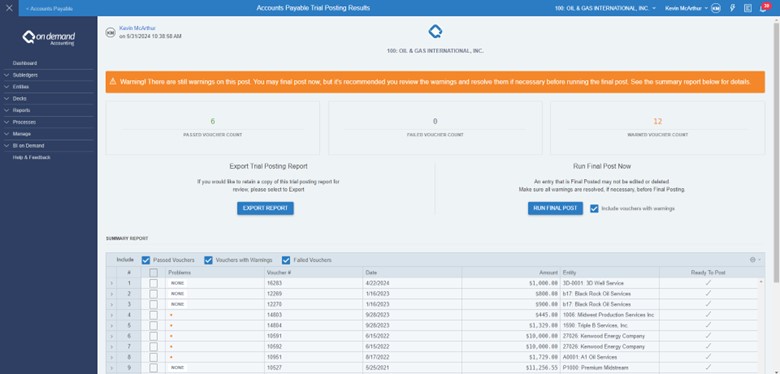The image size is (780, 374).
Task: Click the Kevin McArthur name link in header
Action: (137, 28)
